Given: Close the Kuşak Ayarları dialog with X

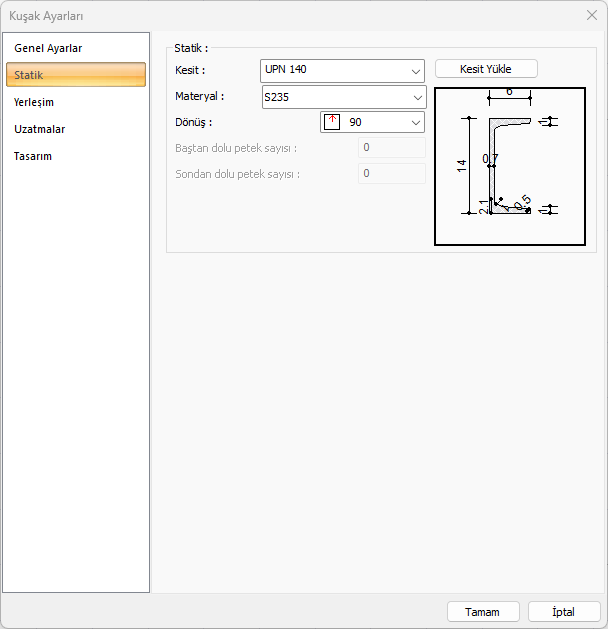Looking at the screenshot, I should click(x=591, y=15).
